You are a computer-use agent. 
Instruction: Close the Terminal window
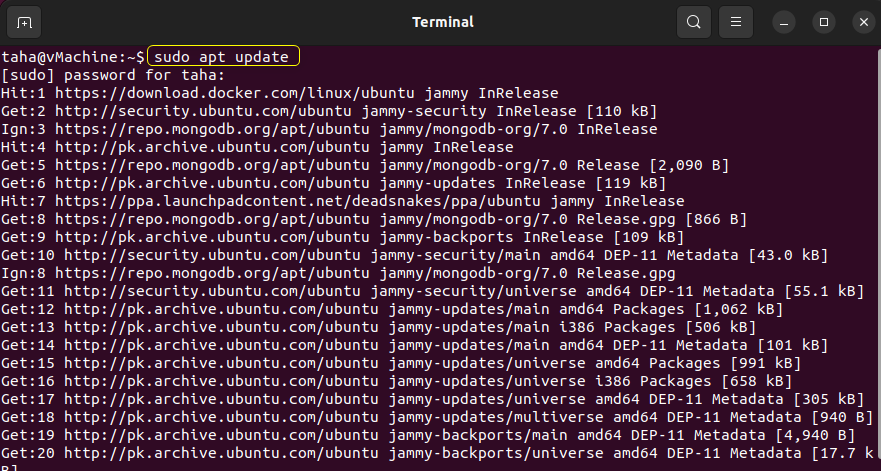(x=864, y=22)
